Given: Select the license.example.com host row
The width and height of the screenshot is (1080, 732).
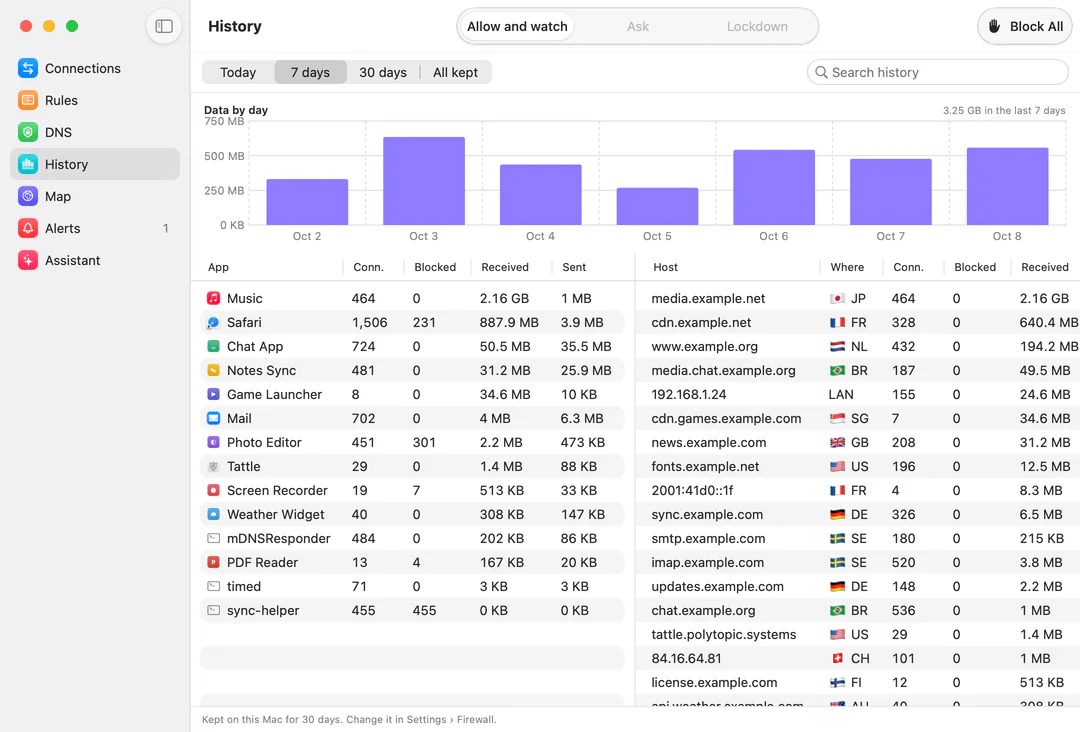Looking at the screenshot, I should (x=858, y=682).
